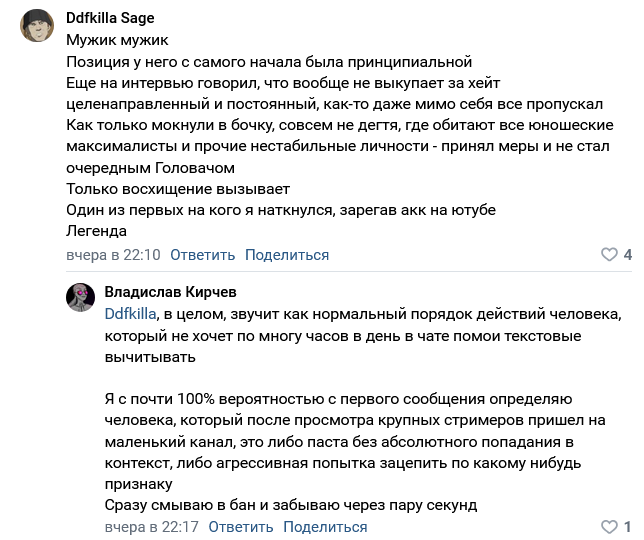
Task: Click the line Мужик мужик in the first comment
Action: click(118, 40)
